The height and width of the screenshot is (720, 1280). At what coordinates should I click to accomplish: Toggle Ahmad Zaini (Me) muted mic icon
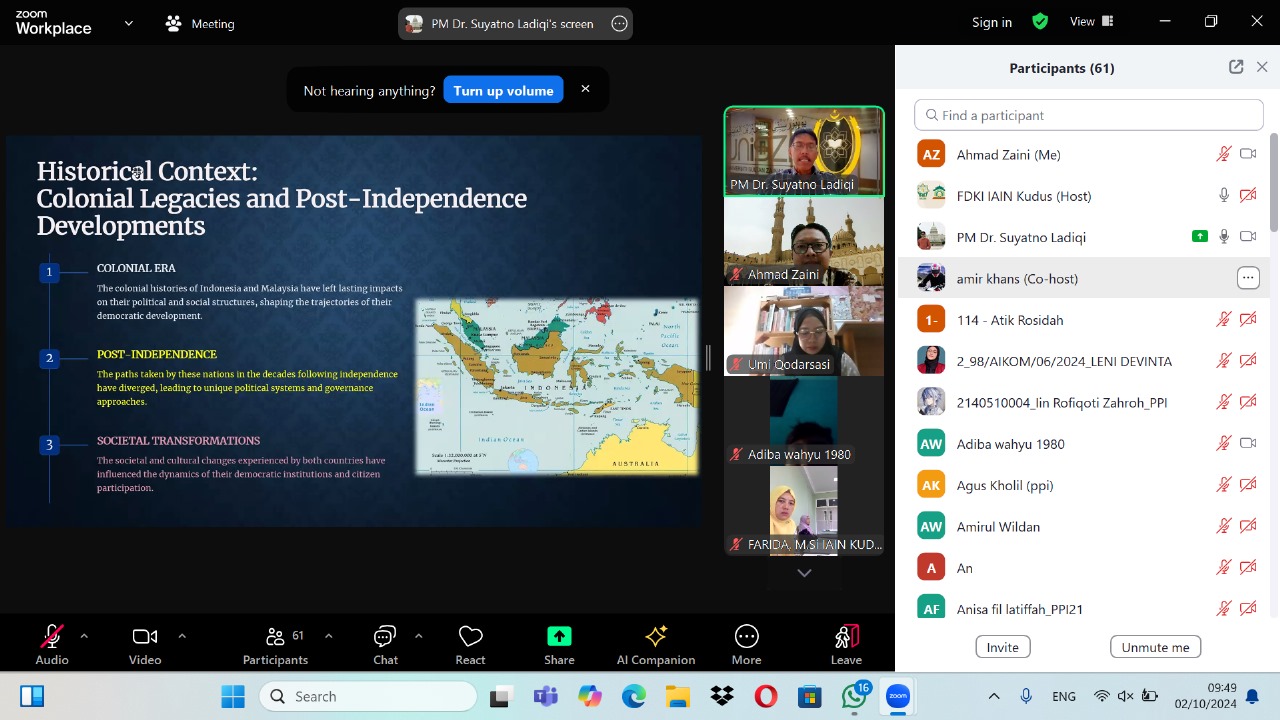(x=1223, y=154)
